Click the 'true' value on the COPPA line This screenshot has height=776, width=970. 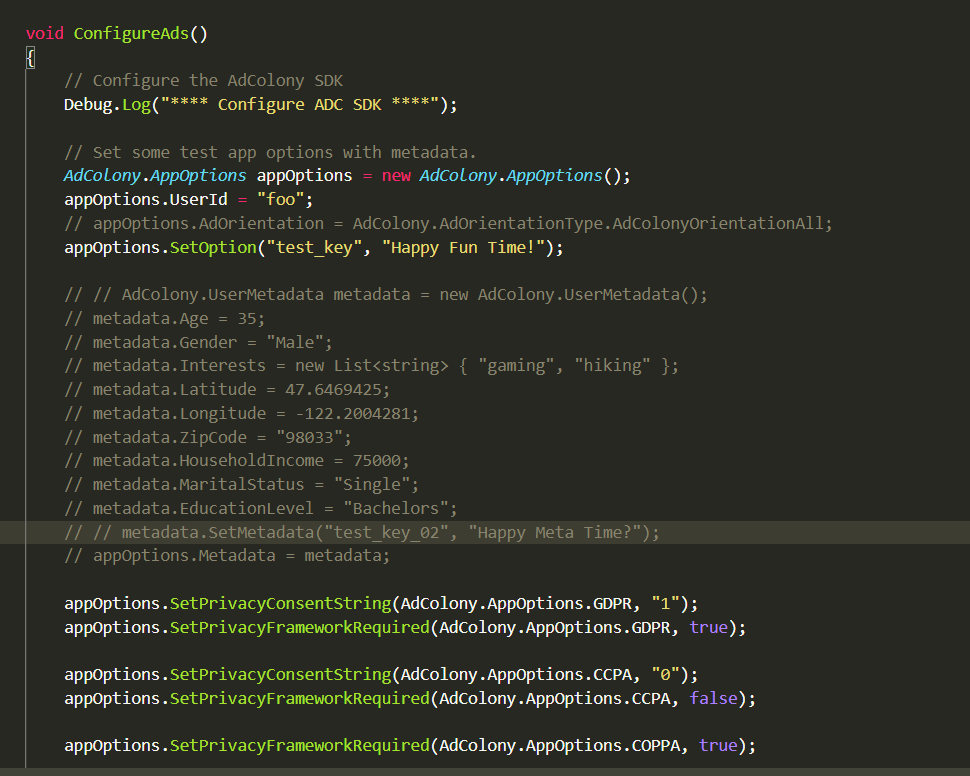(718, 746)
